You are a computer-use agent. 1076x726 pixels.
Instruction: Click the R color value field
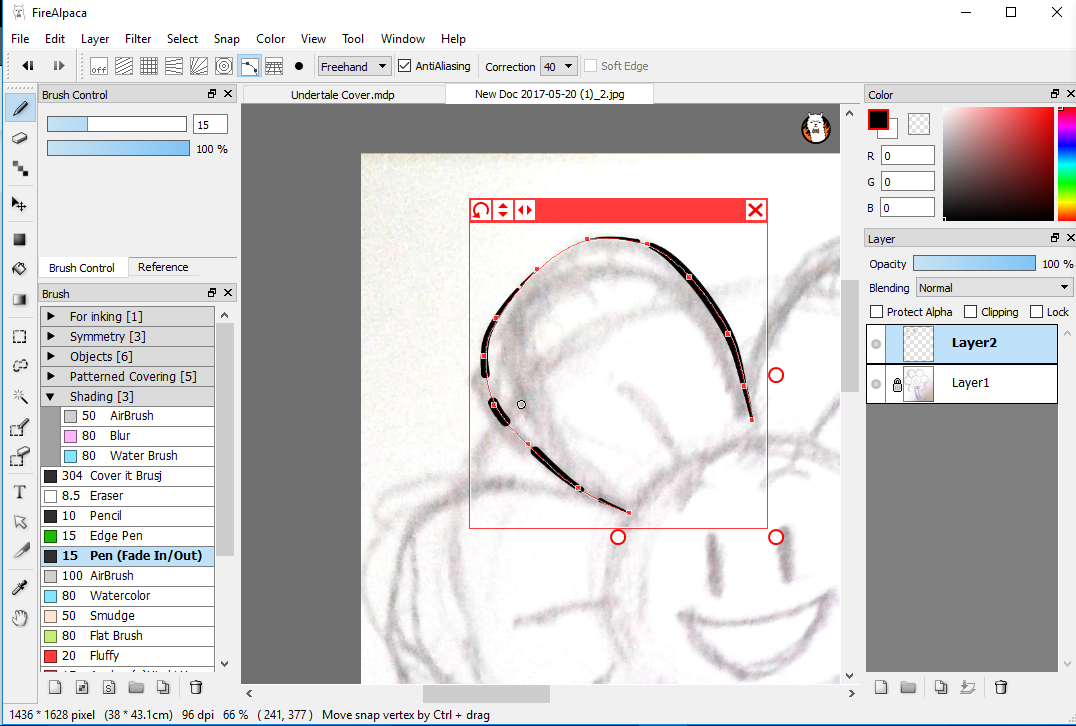pos(908,156)
